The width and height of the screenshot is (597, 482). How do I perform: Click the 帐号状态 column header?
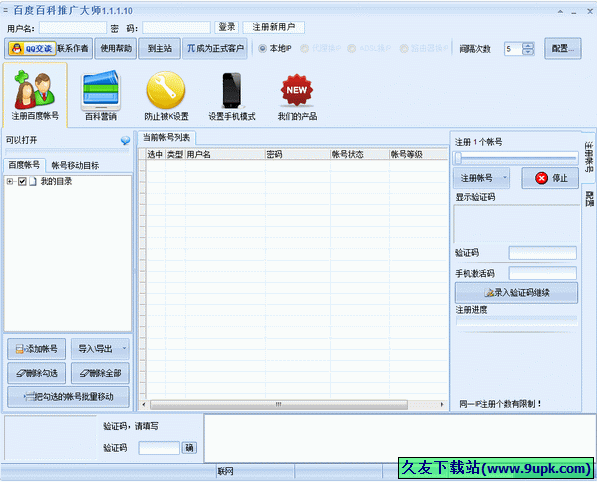pyautogui.click(x=359, y=154)
